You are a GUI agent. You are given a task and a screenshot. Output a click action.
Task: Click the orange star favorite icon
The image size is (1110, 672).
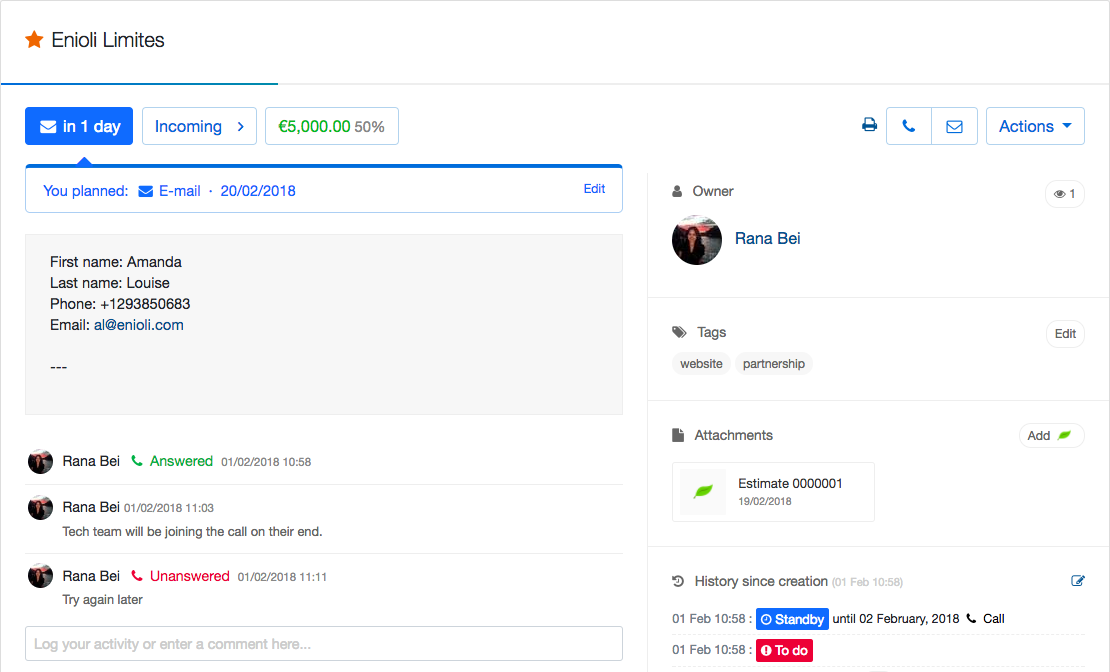coord(34,40)
